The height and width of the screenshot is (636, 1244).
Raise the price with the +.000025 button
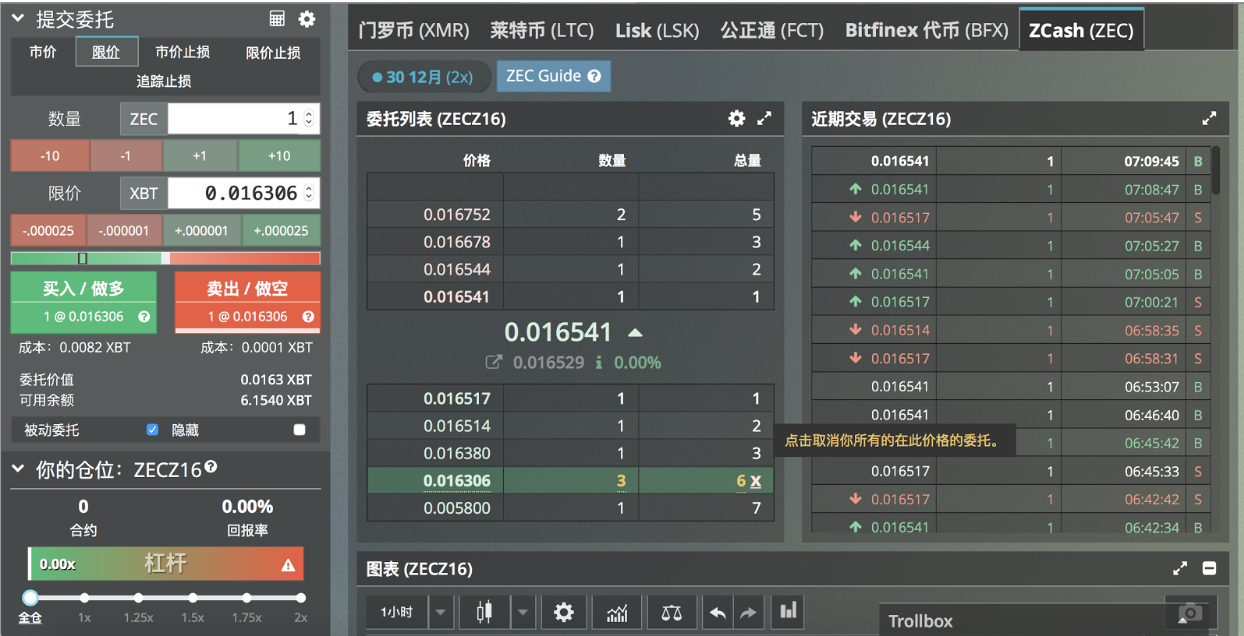(281, 230)
